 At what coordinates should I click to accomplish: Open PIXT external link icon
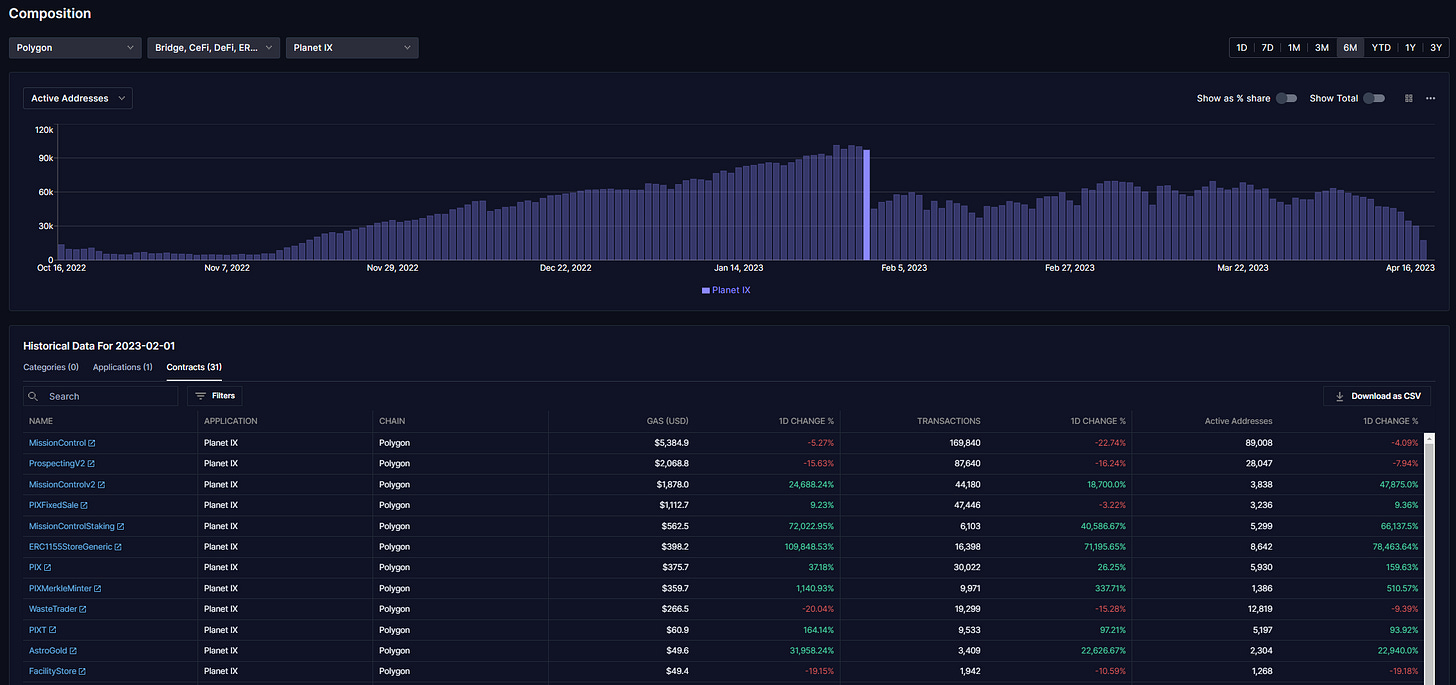click(x=52, y=630)
